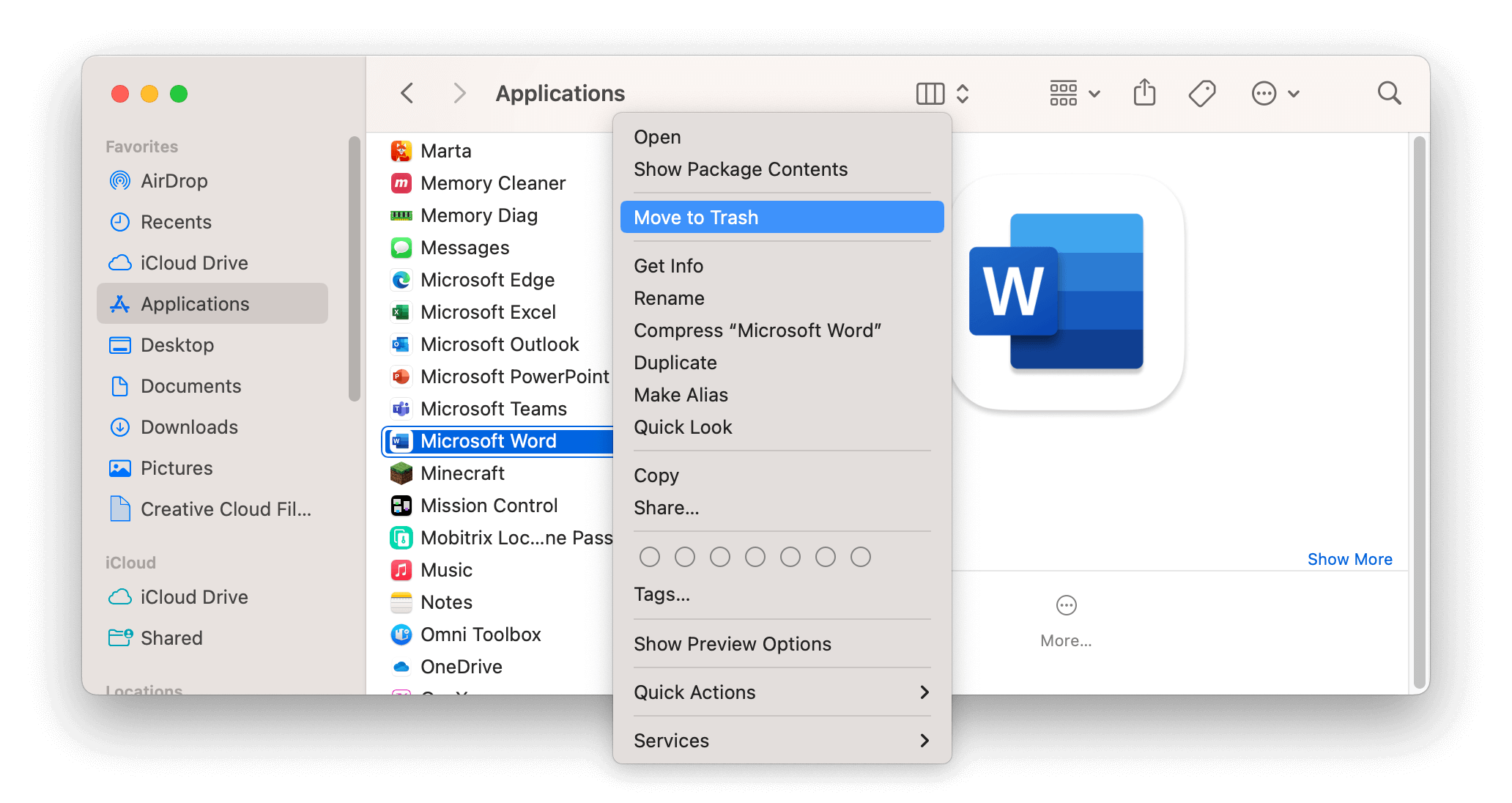The height and width of the screenshot is (803, 1512).
Task: Select Mobitrix phone passcode app
Action: [498, 538]
